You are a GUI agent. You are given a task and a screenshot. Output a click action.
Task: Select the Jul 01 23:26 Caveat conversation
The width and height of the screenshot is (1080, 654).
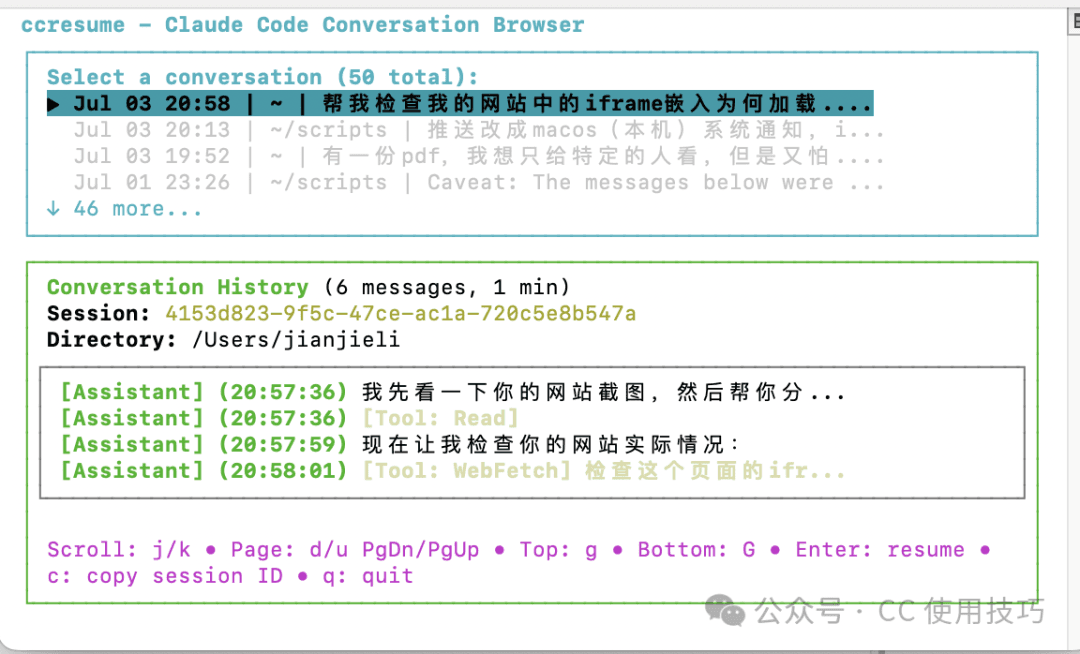coord(478,182)
